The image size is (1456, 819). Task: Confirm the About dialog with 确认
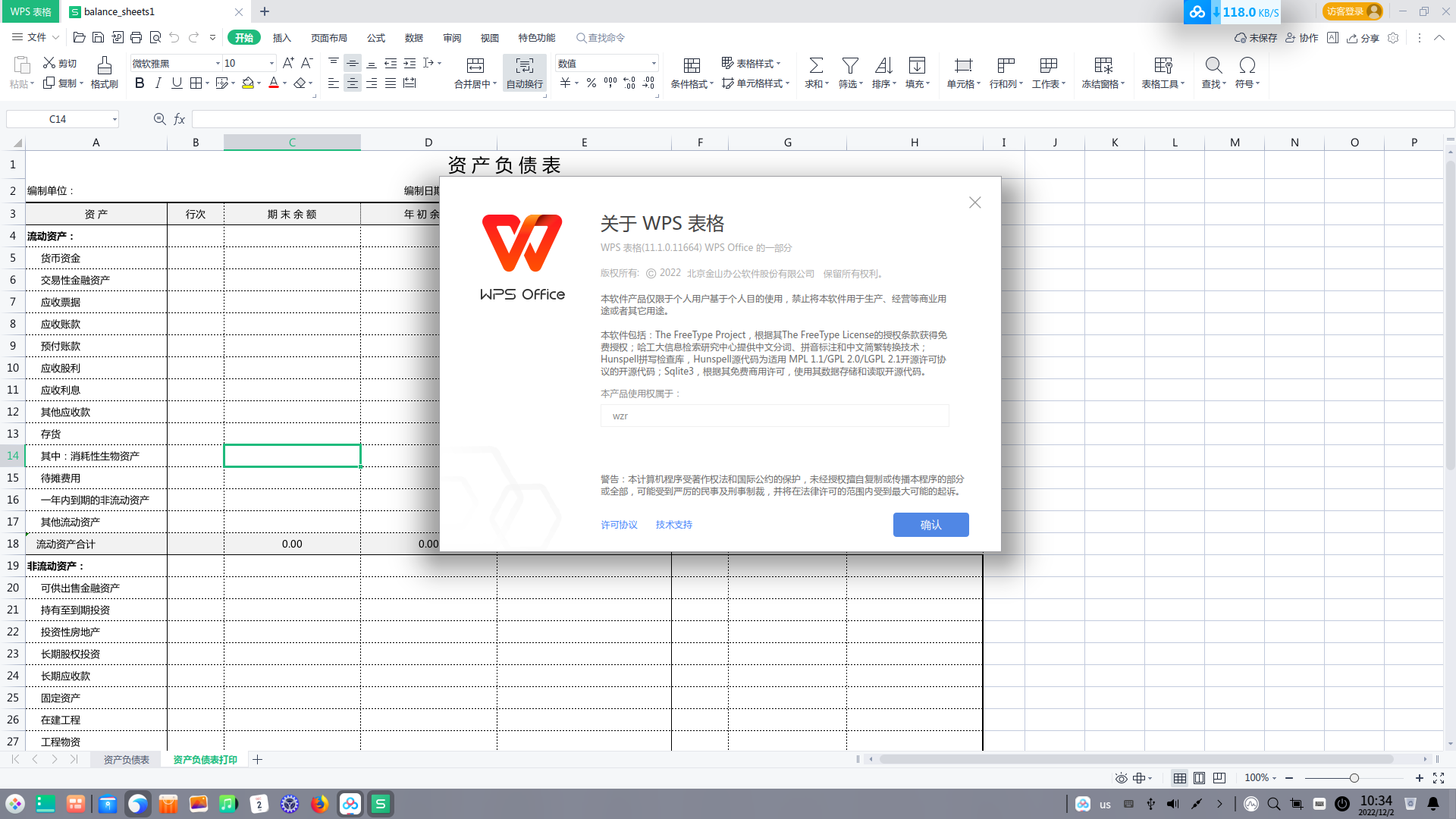pyautogui.click(x=930, y=525)
